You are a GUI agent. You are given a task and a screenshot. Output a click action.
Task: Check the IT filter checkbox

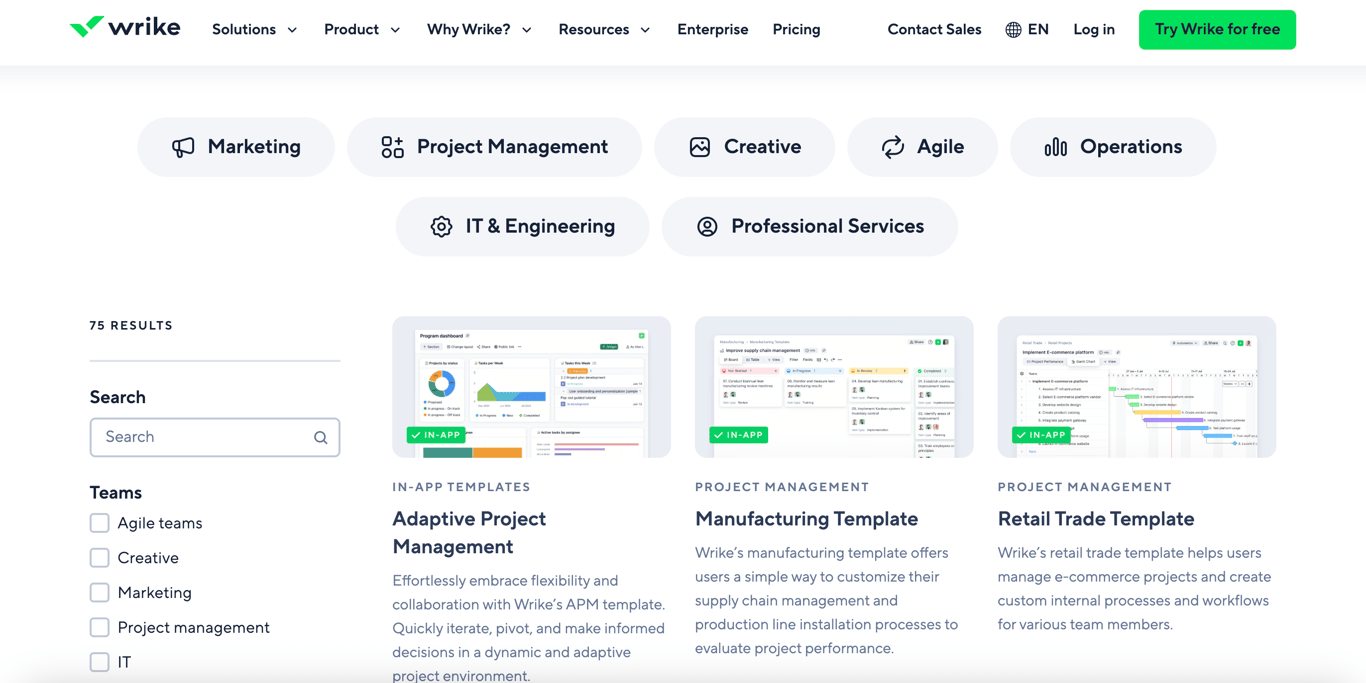click(x=99, y=662)
